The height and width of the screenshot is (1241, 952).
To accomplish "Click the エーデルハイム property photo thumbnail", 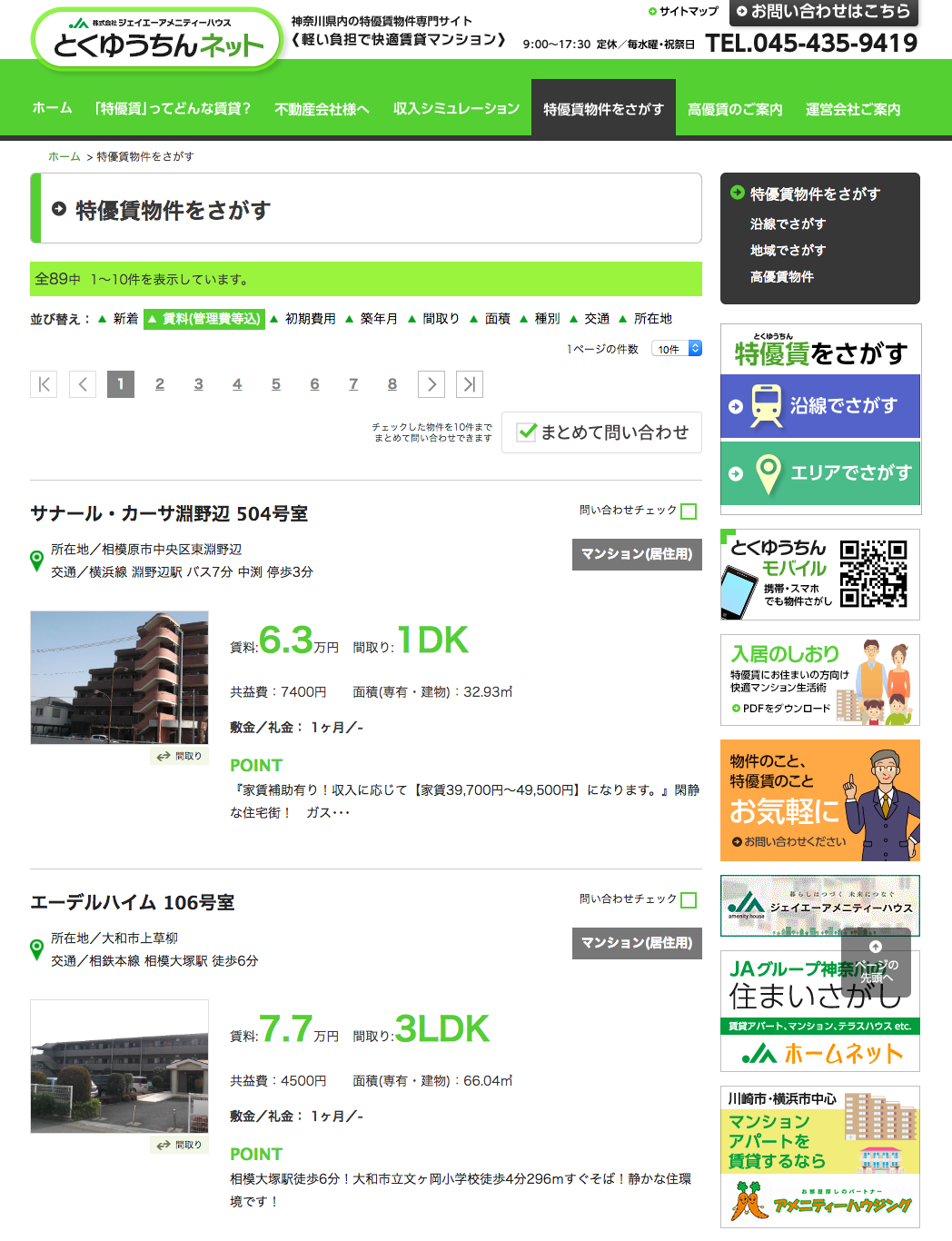I will [x=119, y=1066].
